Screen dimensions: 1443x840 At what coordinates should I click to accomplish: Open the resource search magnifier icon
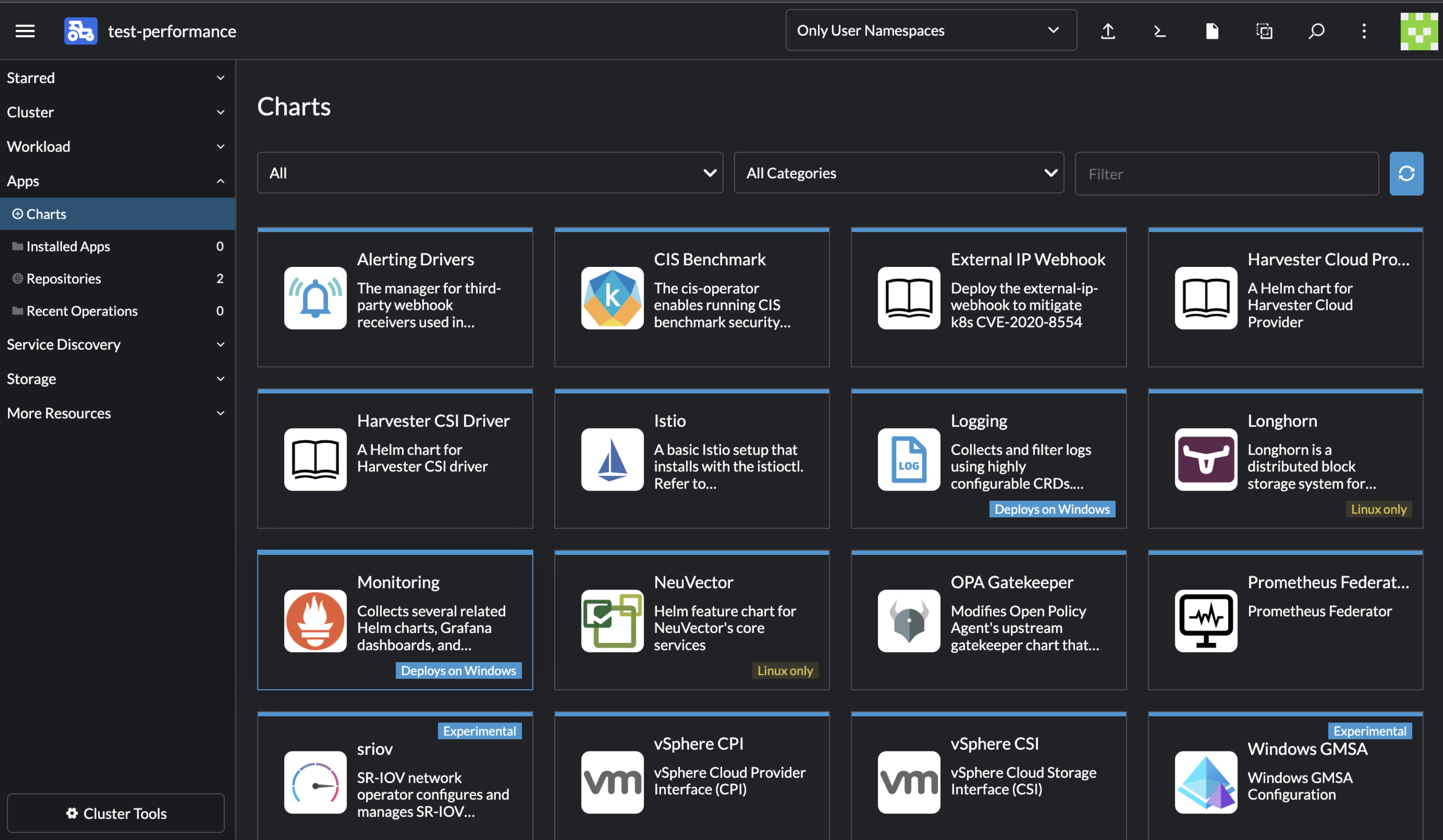1316,31
